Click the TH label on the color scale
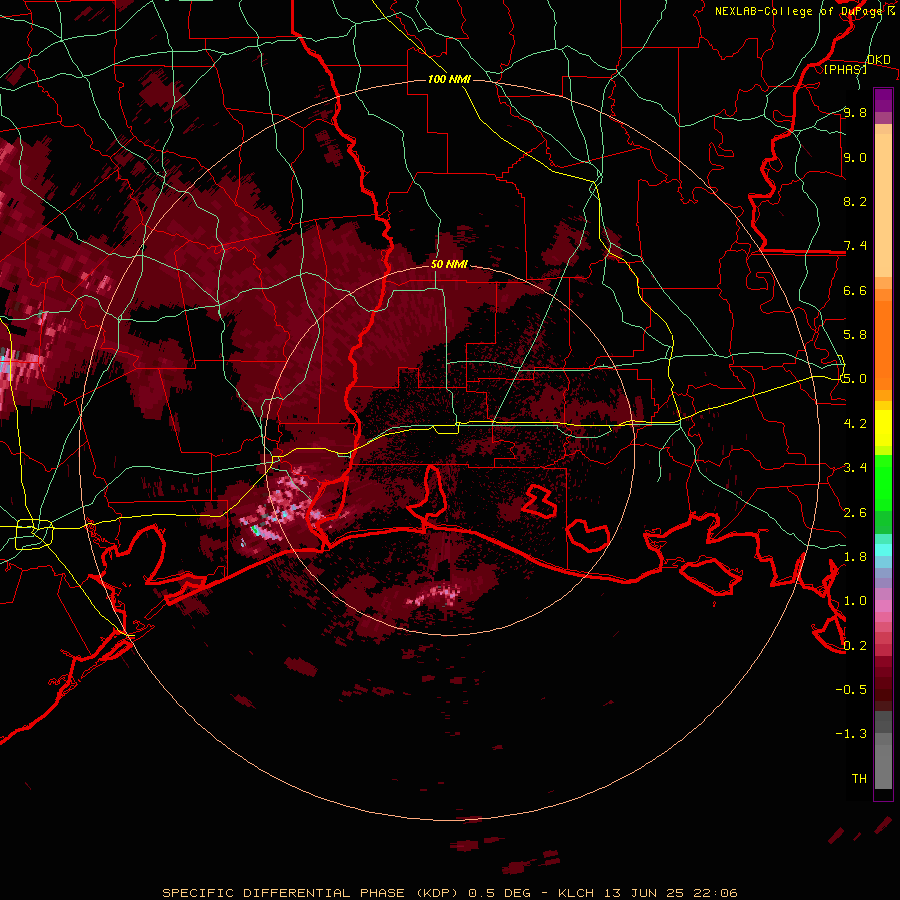The image size is (900, 900). 859,779
